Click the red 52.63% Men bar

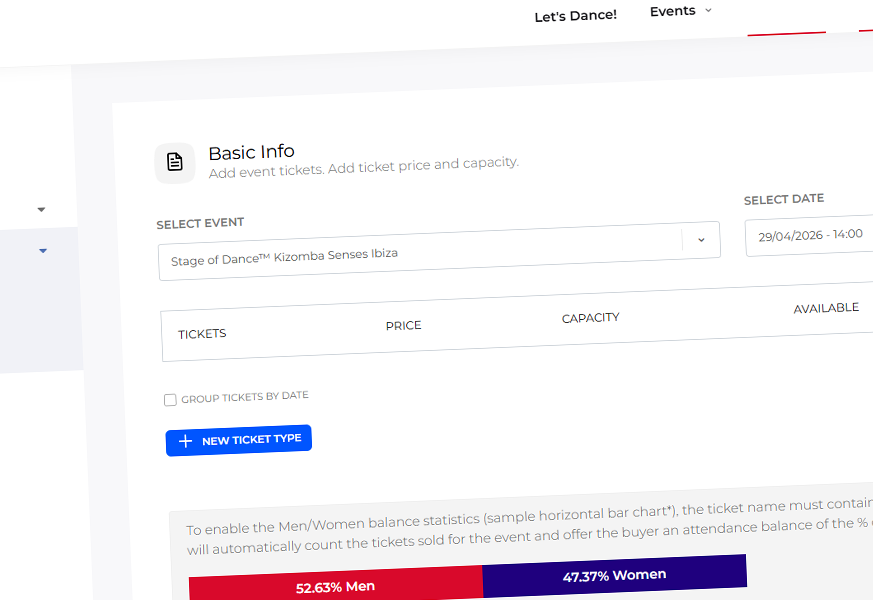click(x=336, y=583)
